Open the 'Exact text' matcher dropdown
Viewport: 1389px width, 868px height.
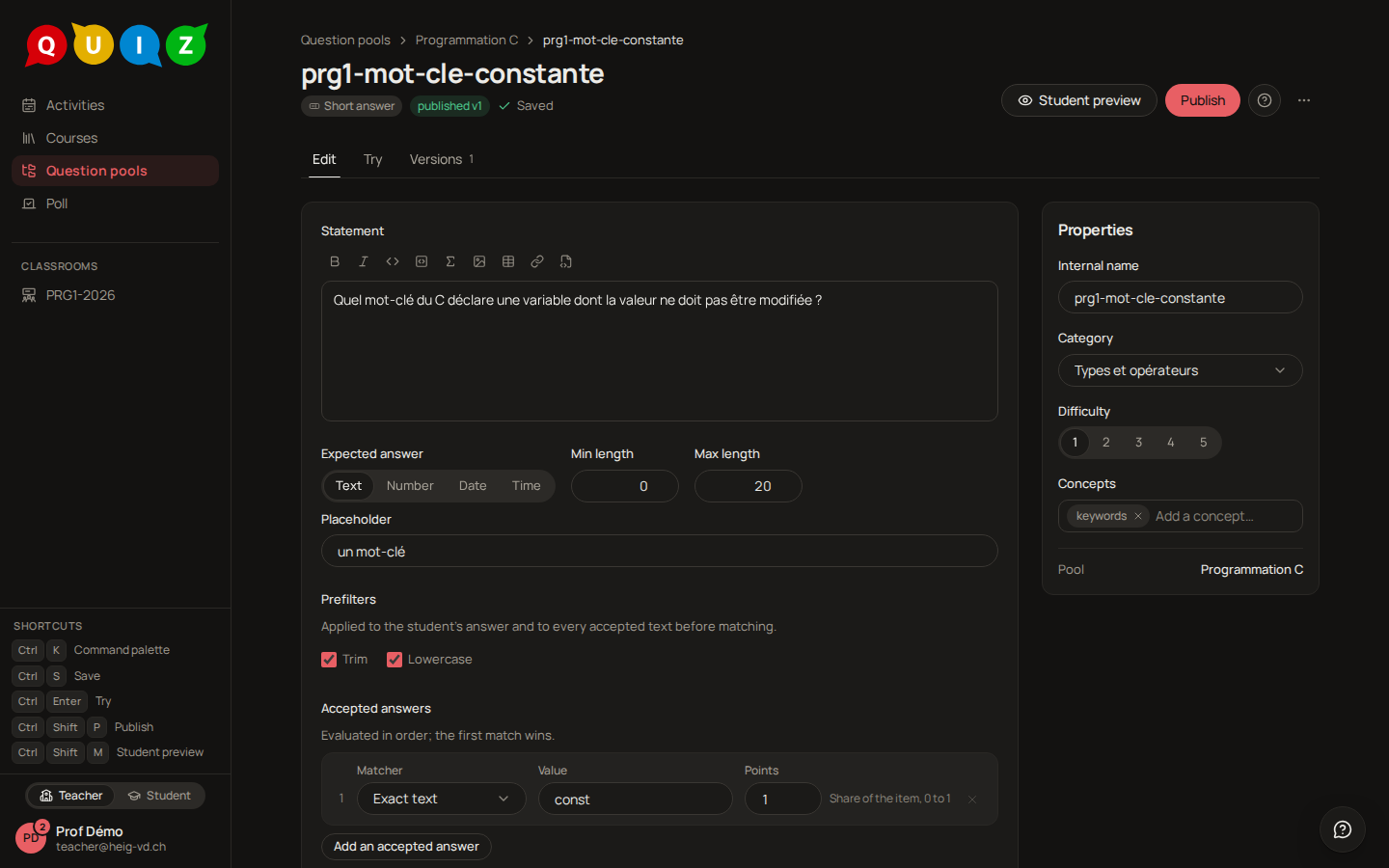[x=442, y=799]
